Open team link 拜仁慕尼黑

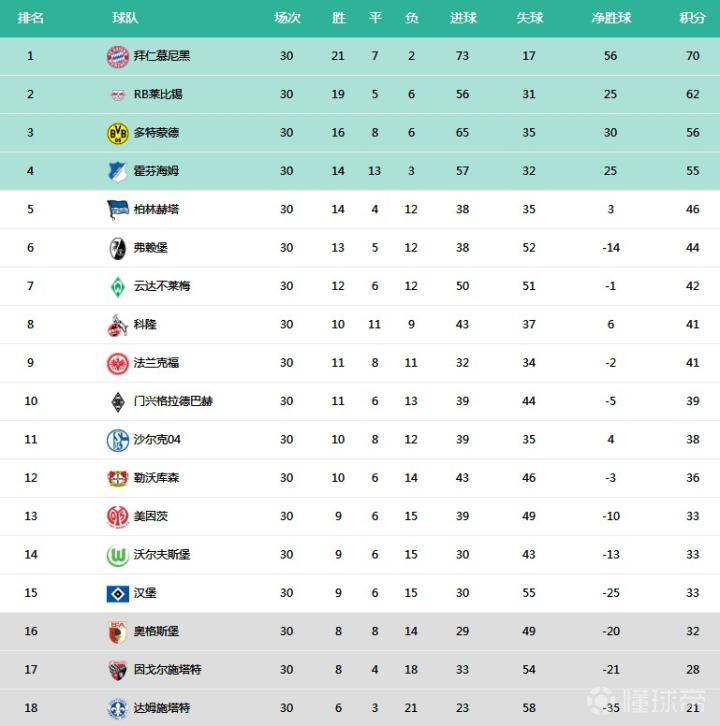tap(162, 56)
